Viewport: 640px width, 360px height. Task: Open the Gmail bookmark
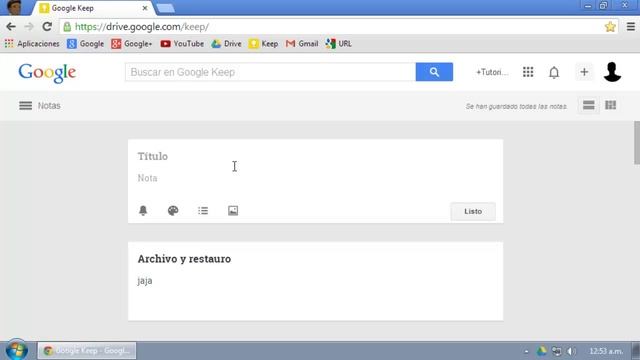tap(302, 44)
